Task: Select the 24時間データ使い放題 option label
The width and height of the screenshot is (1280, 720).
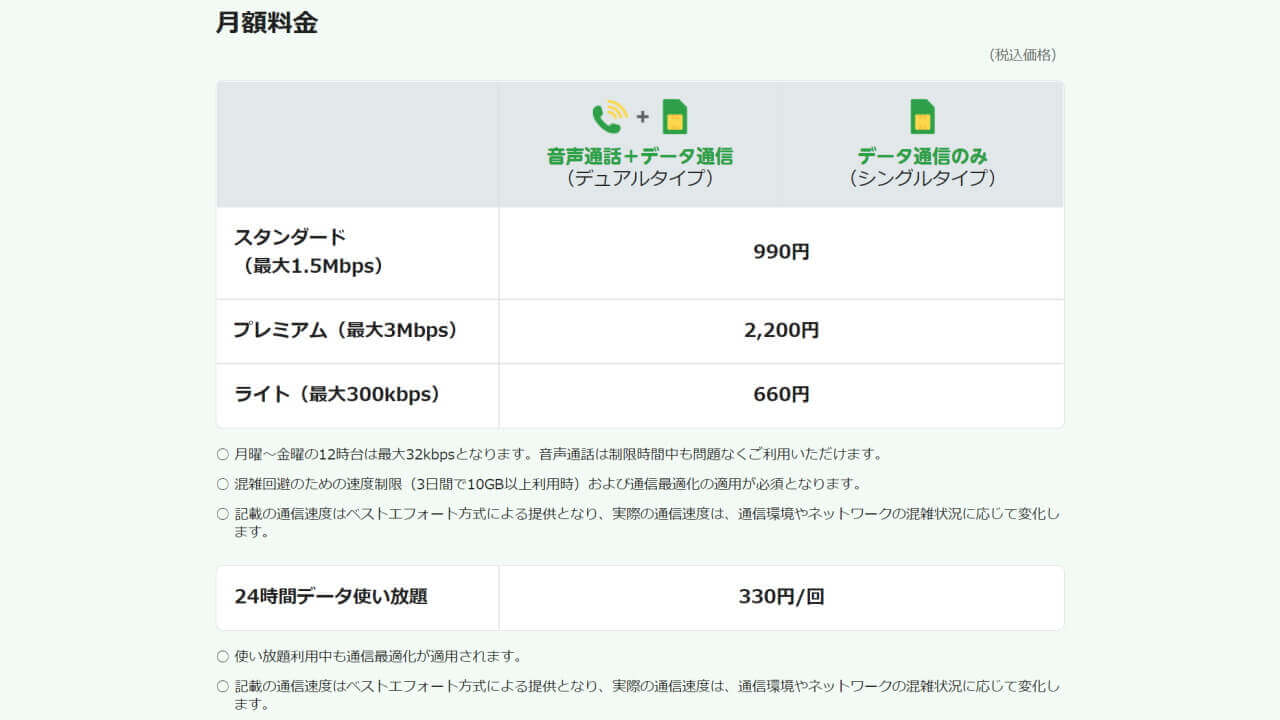Action: pyautogui.click(x=331, y=597)
